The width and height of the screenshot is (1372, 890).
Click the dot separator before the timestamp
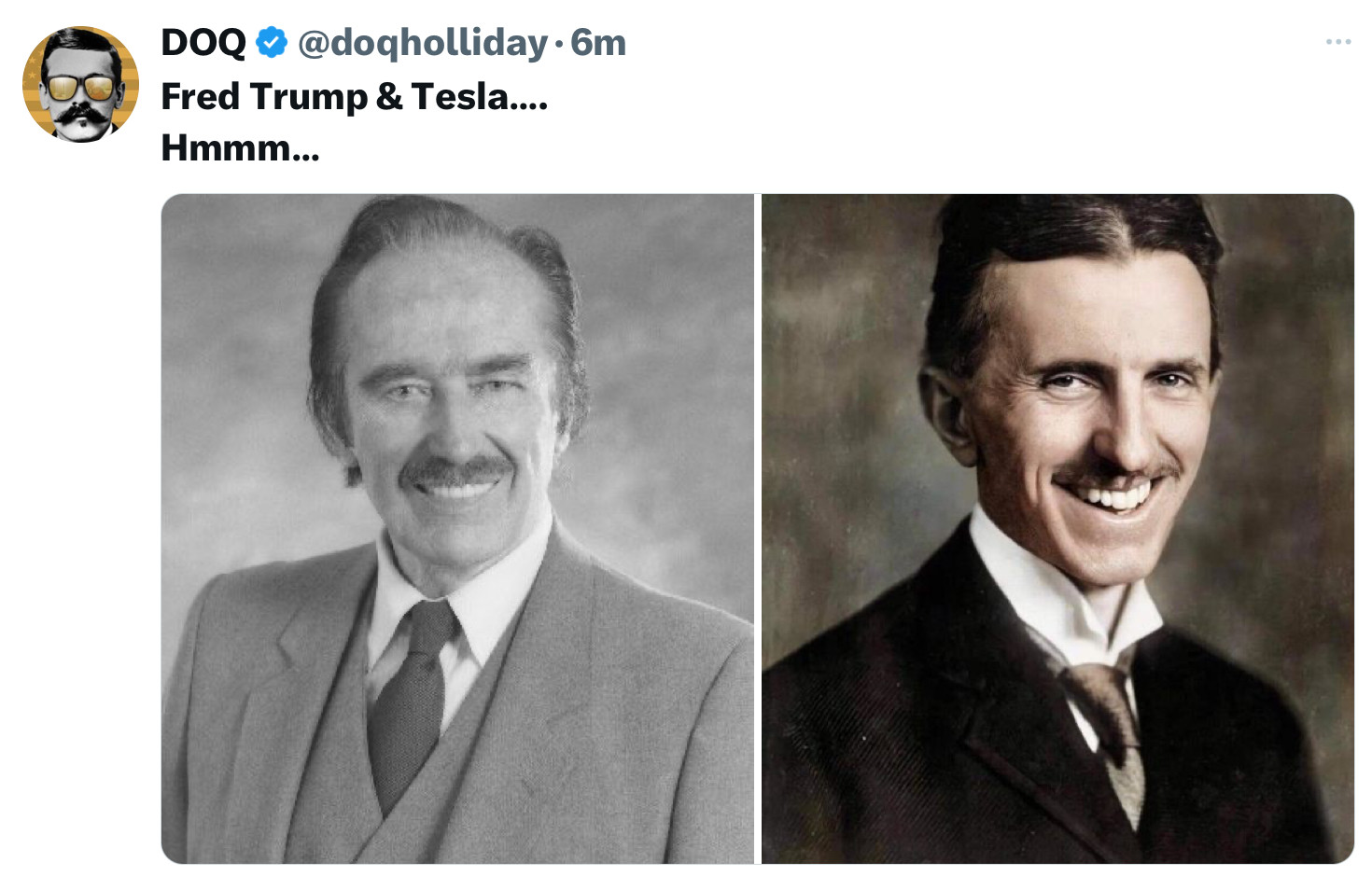point(559,44)
